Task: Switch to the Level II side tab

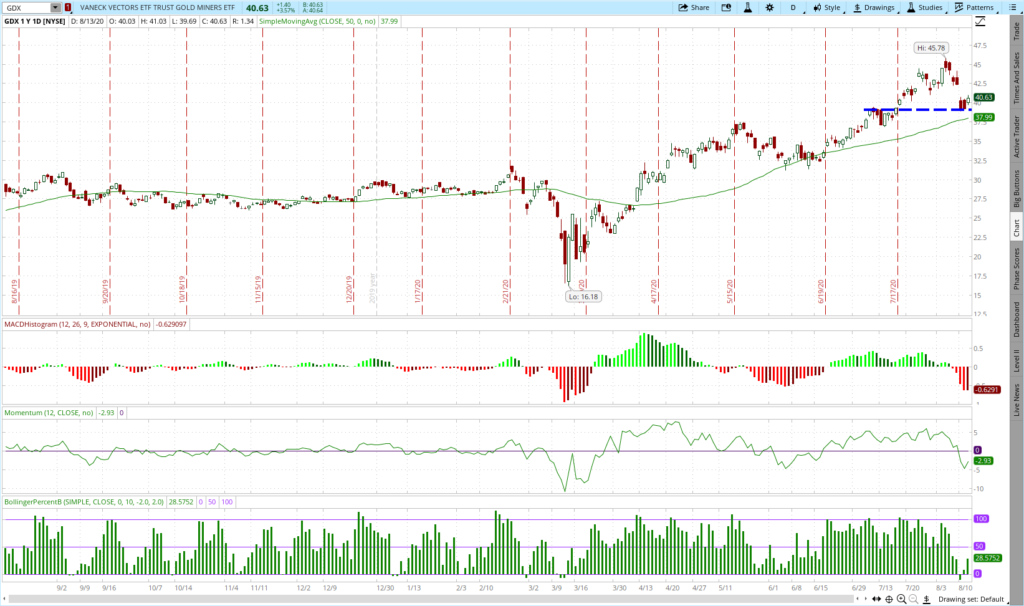Action: pos(1016,360)
